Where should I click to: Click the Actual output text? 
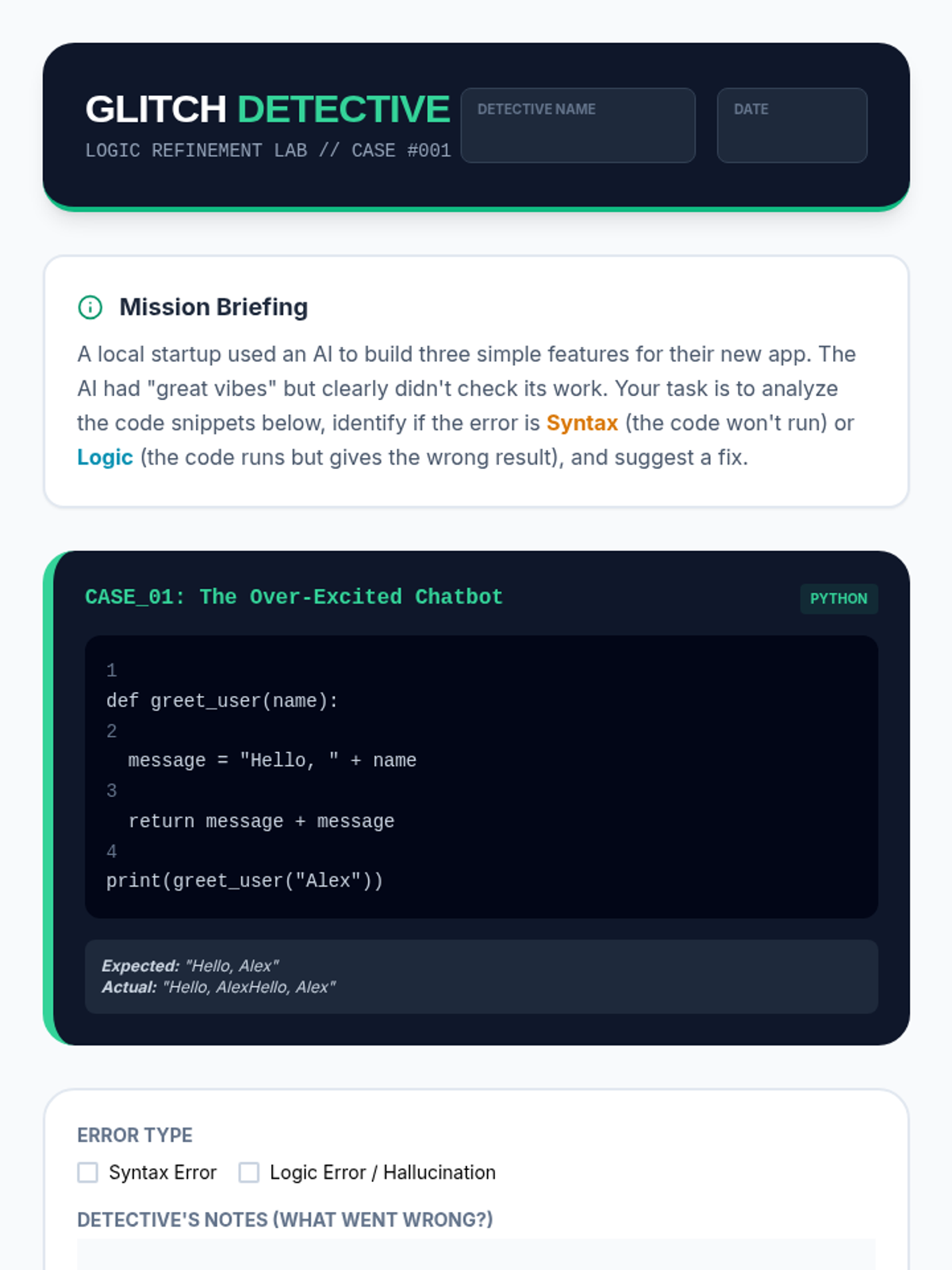[x=218, y=987]
